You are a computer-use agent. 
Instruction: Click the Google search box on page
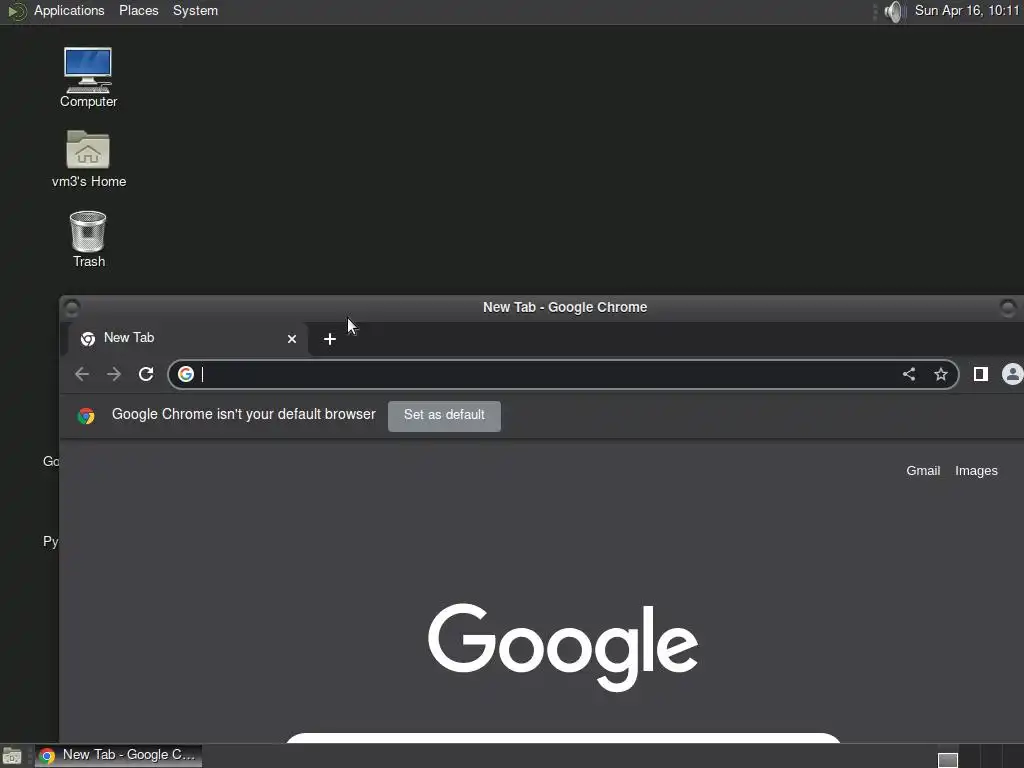(563, 738)
